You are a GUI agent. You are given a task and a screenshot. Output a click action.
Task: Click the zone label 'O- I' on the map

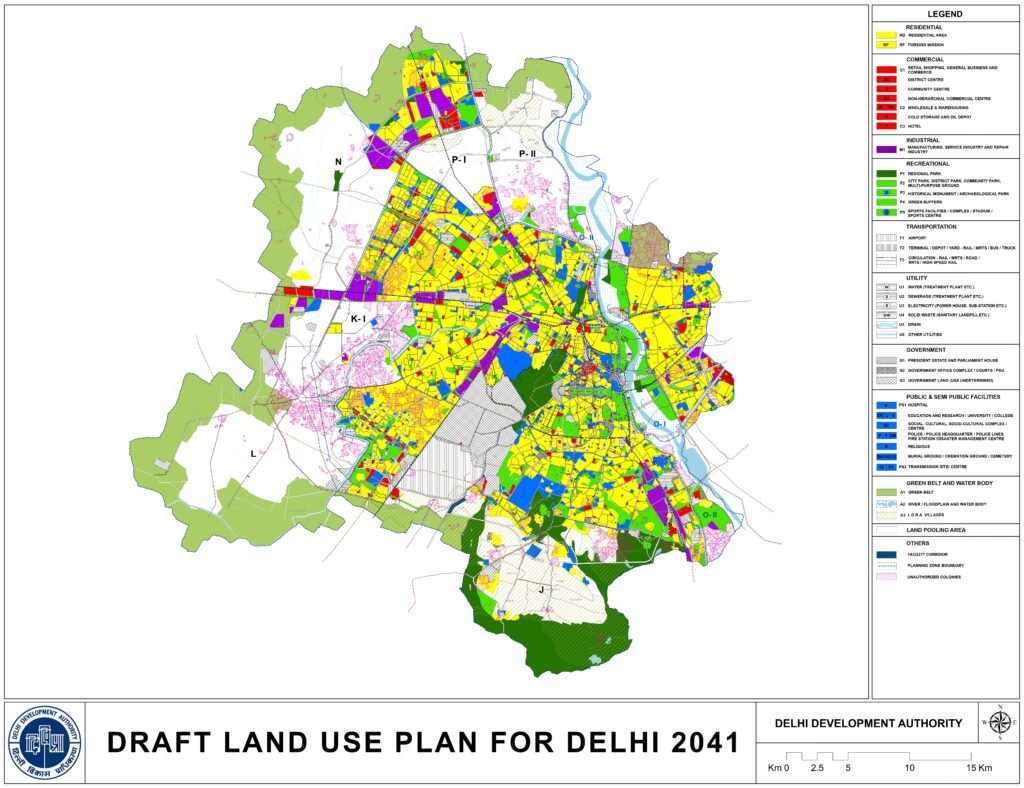[x=659, y=424]
